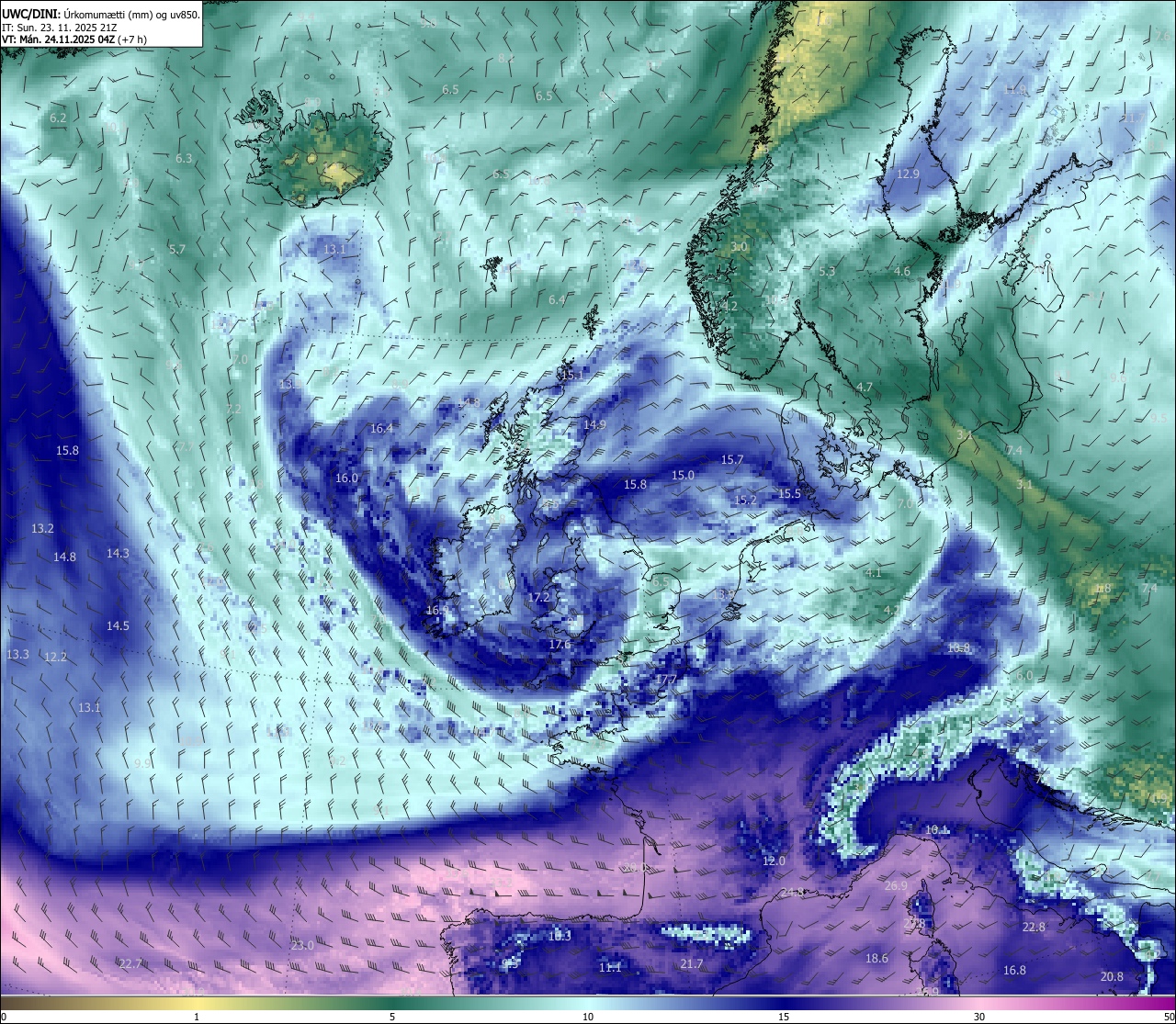1176x1024 pixels.
Task: Click the 12.0 value over southern France
Action: (774, 861)
